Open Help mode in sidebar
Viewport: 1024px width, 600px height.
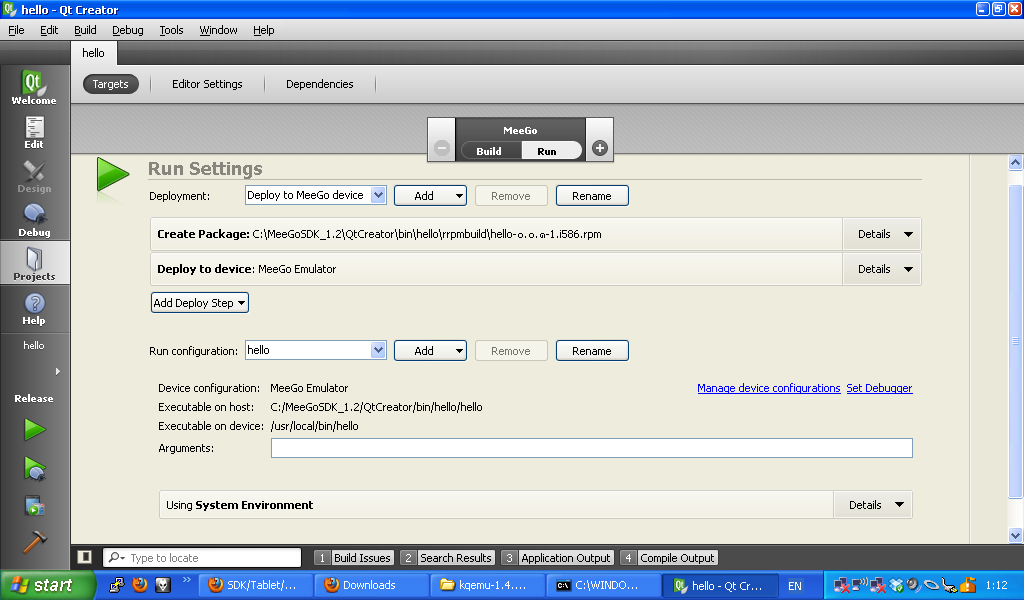34,308
